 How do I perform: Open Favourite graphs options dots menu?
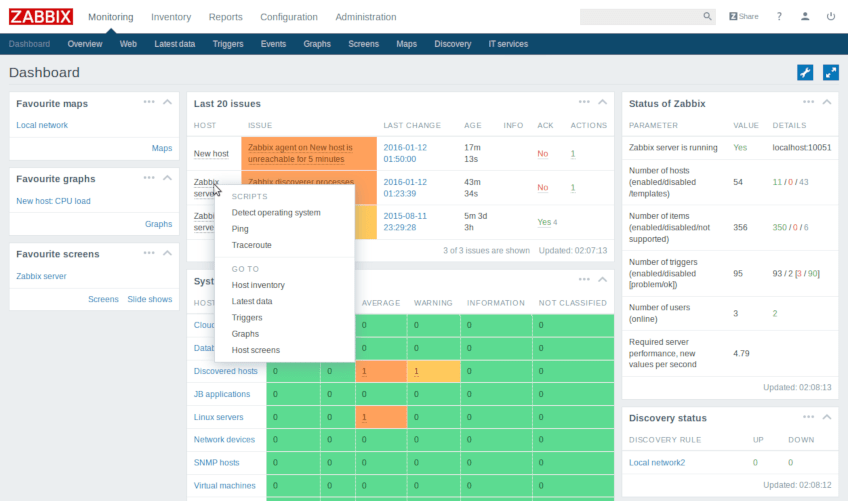click(x=149, y=177)
